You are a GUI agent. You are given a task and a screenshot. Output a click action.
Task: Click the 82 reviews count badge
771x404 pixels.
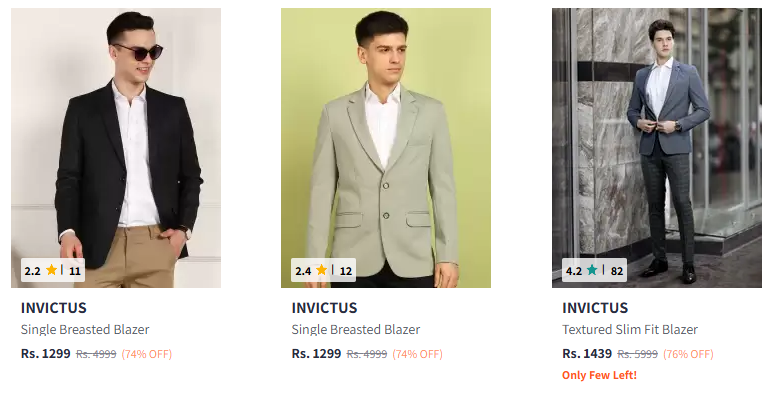(x=617, y=271)
